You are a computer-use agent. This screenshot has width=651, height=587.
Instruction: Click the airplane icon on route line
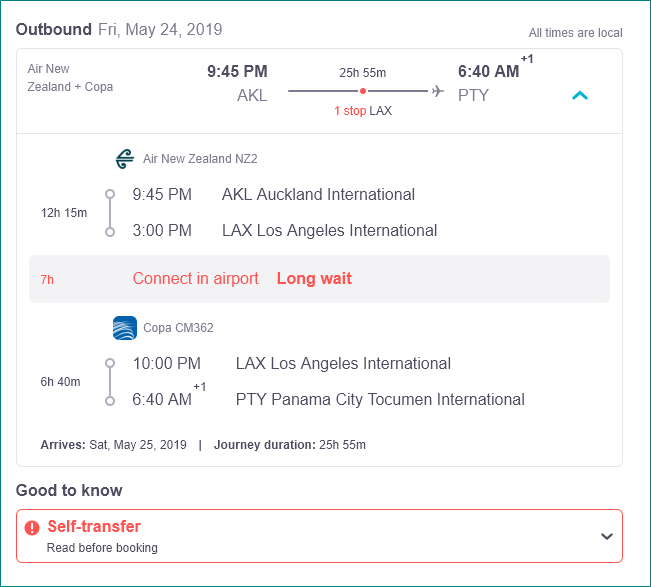coord(438,90)
